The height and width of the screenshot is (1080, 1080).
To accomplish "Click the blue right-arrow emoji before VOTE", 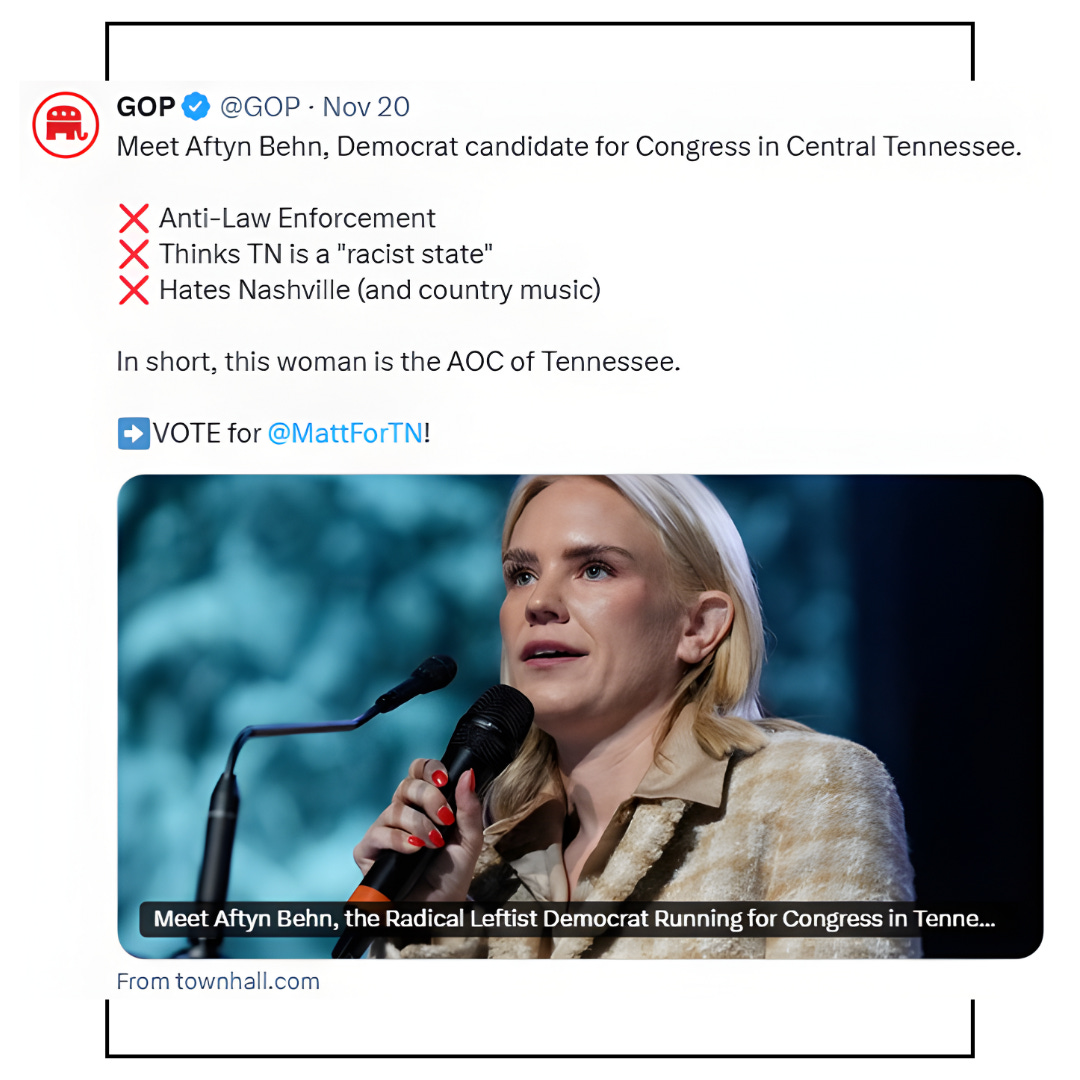I will pyautogui.click(x=134, y=433).
